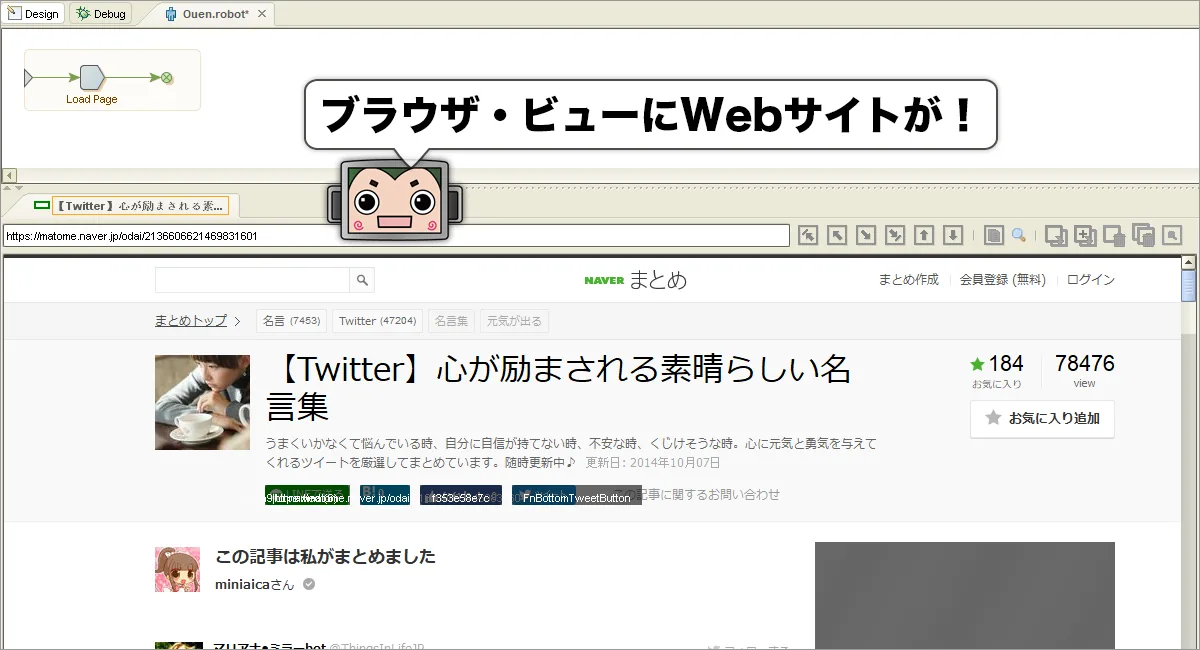Switch to Debug mode

click(100, 14)
